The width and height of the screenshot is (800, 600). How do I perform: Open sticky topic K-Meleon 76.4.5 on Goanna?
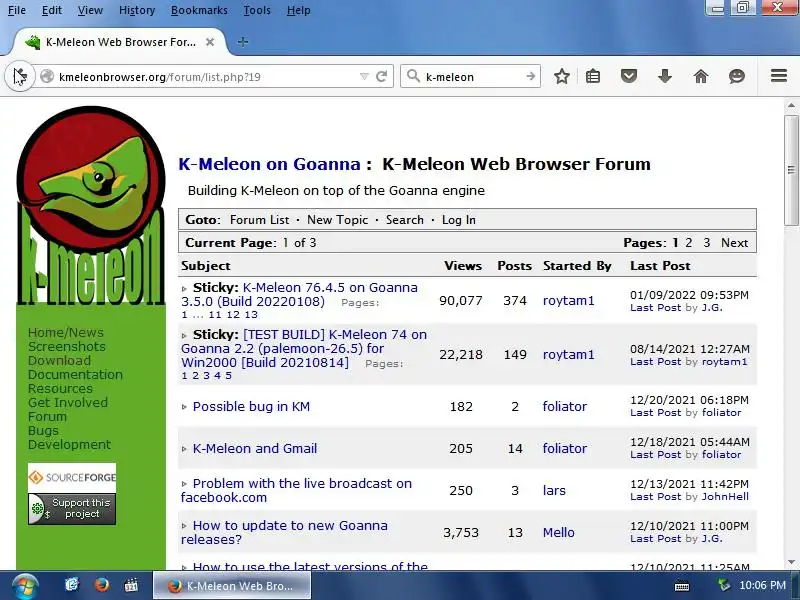click(x=299, y=294)
